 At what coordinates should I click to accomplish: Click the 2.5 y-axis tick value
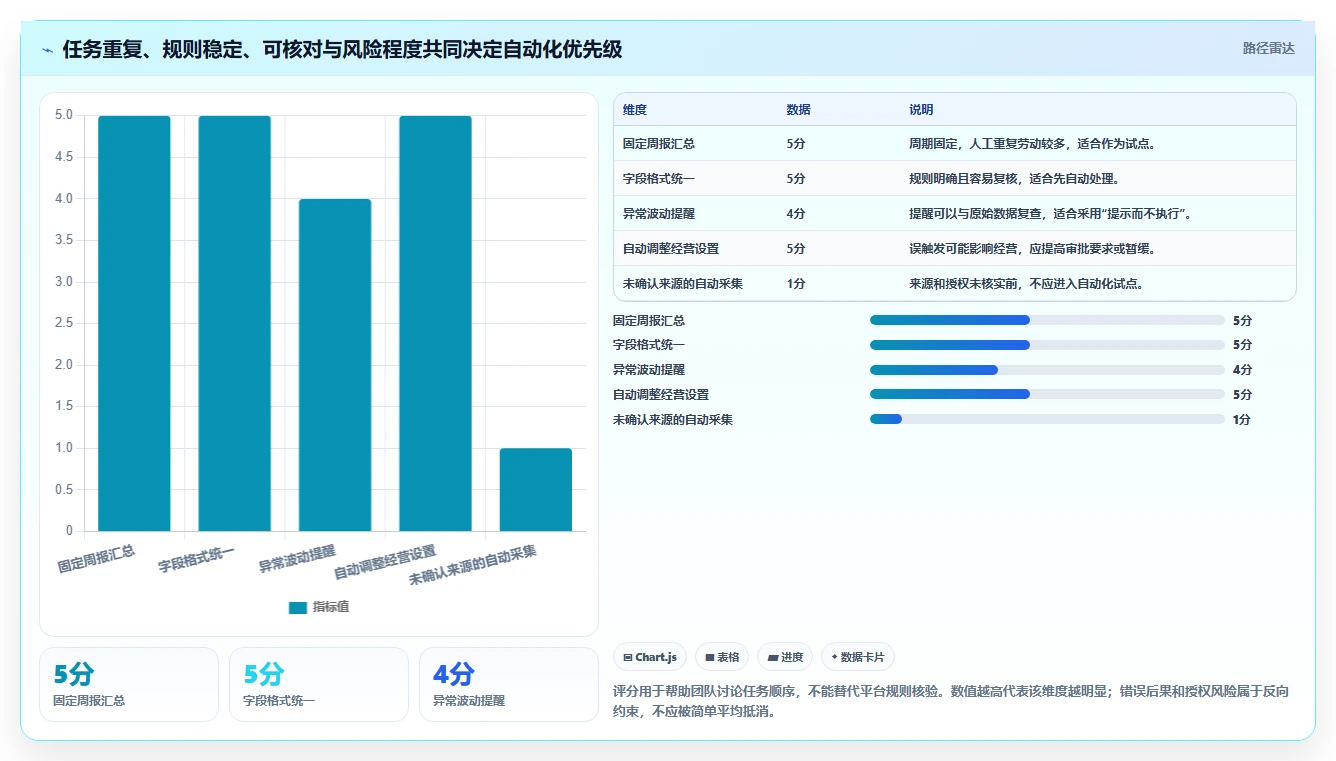[x=63, y=323]
